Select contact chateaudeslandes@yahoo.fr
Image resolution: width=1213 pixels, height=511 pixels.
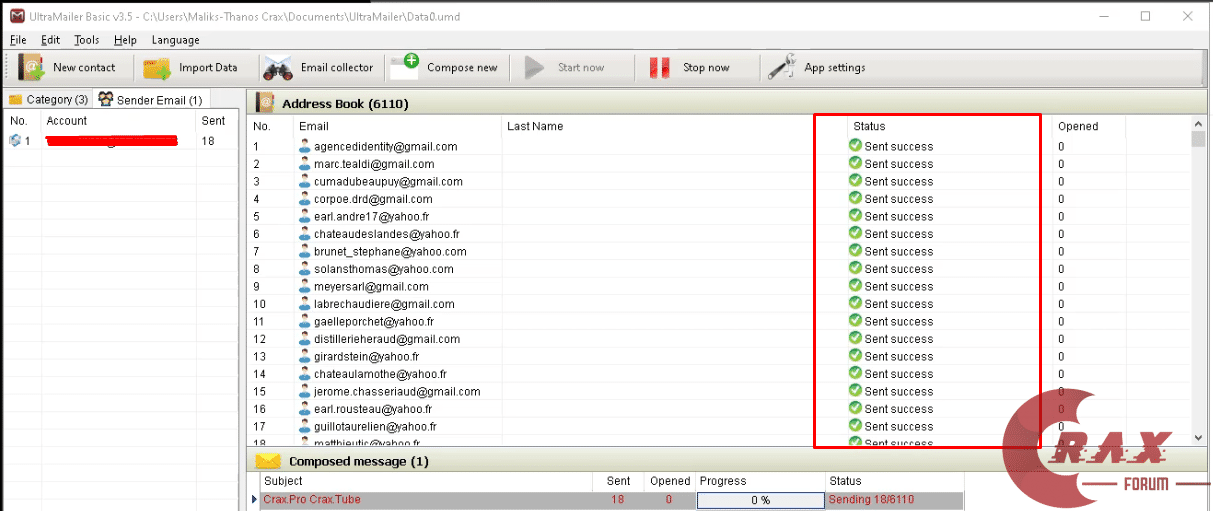[386, 234]
